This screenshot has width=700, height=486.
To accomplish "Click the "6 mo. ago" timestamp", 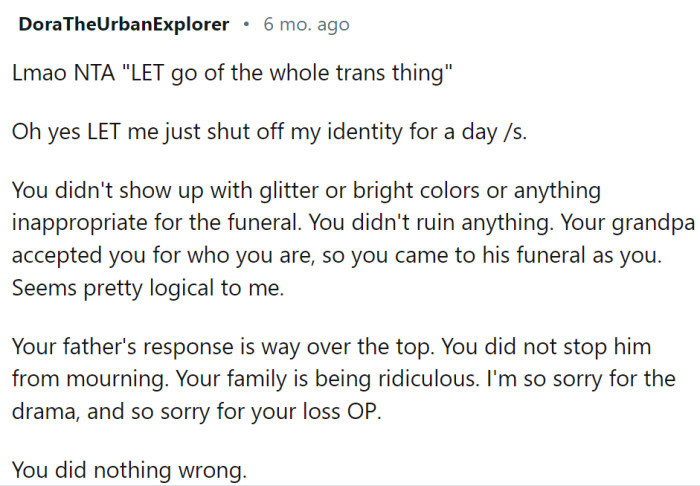I will 306,24.
